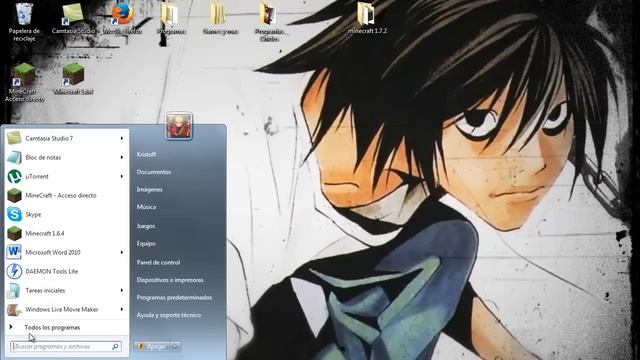Expand the Tareas iniciales jump list arrow
Image resolution: width=640 pixels, height=360 pixels.
(x=122, y=290)
